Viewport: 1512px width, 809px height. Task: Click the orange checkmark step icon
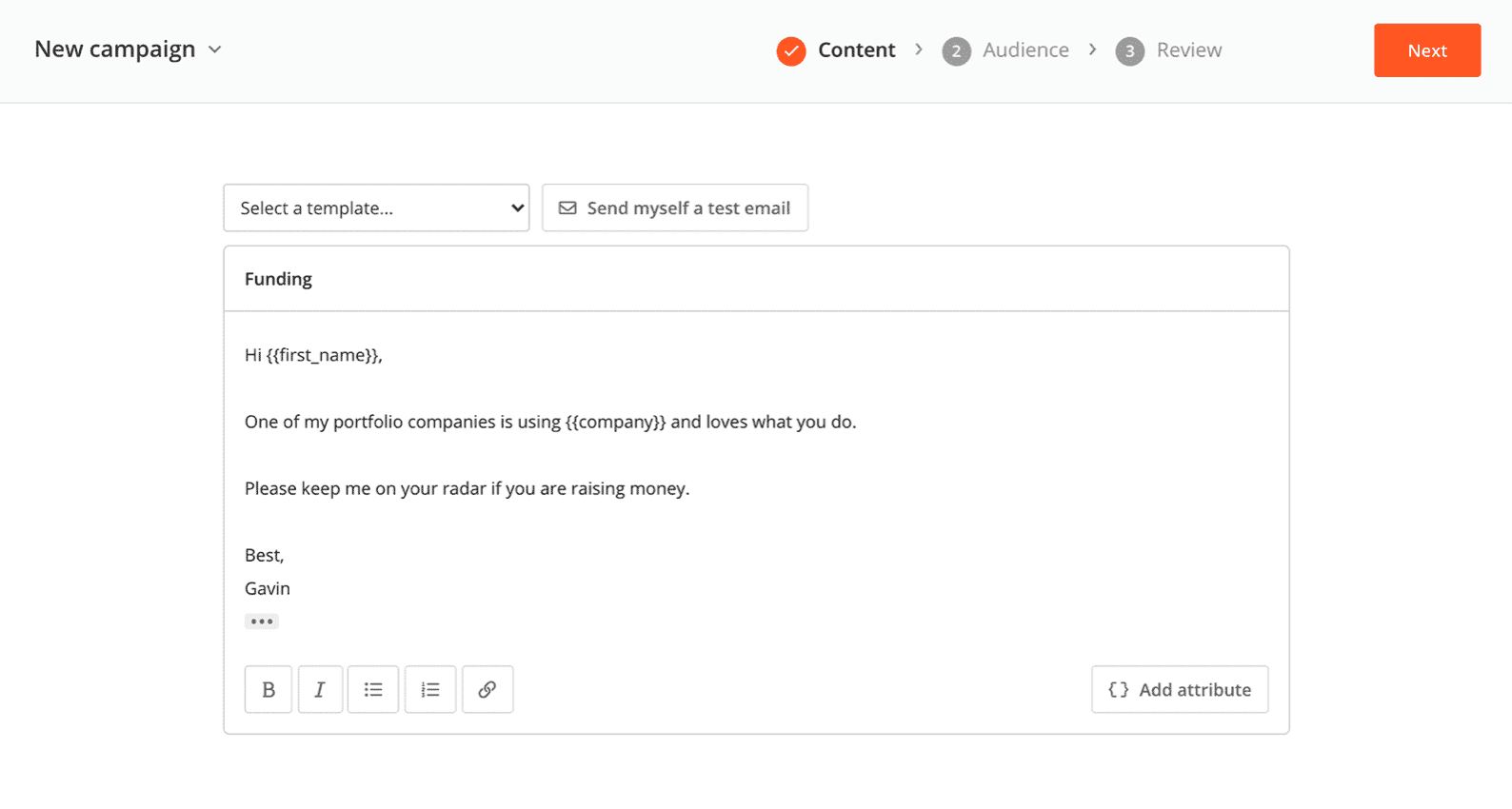[x=791, y=51]
